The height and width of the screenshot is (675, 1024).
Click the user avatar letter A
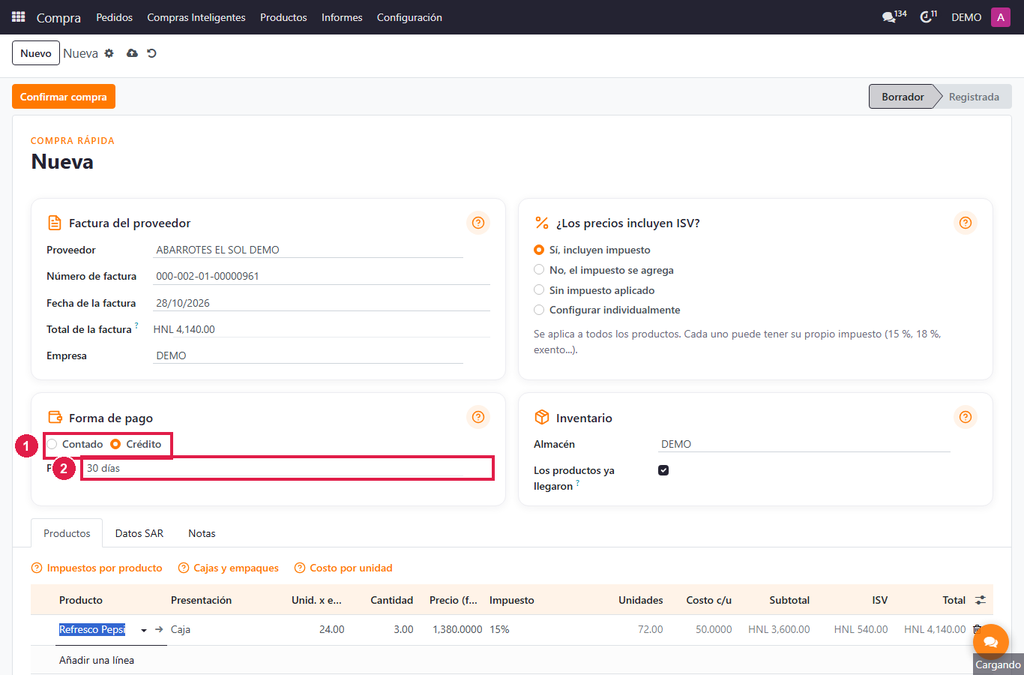pos(1000,17)
